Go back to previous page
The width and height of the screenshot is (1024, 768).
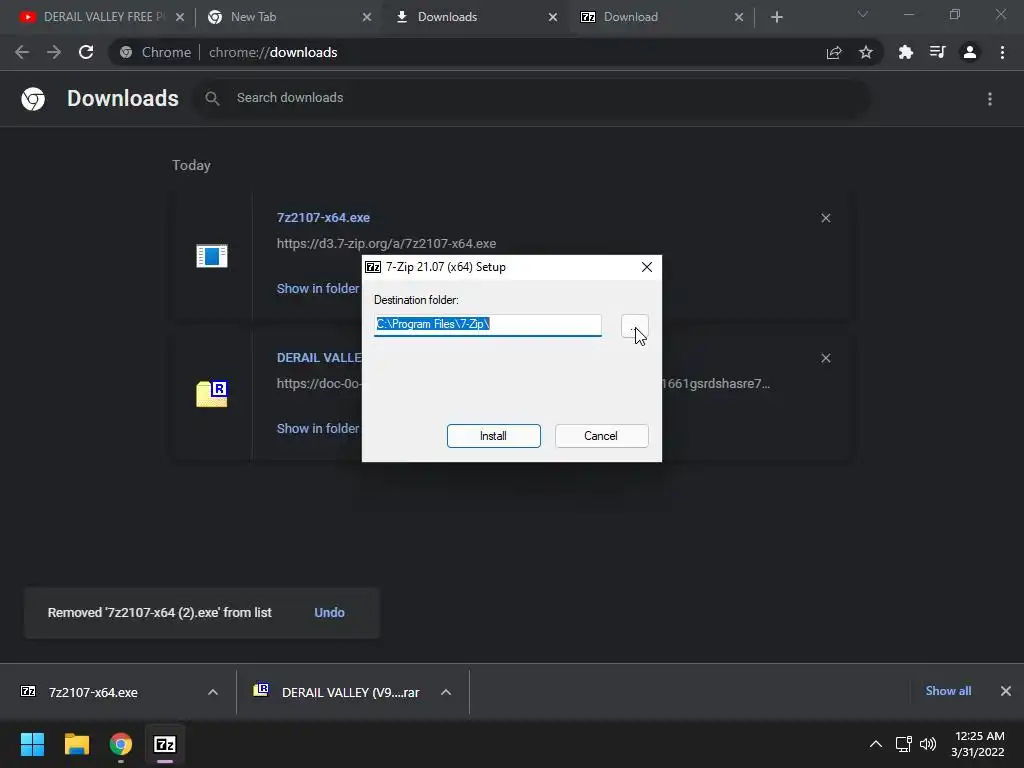point(22,52)
